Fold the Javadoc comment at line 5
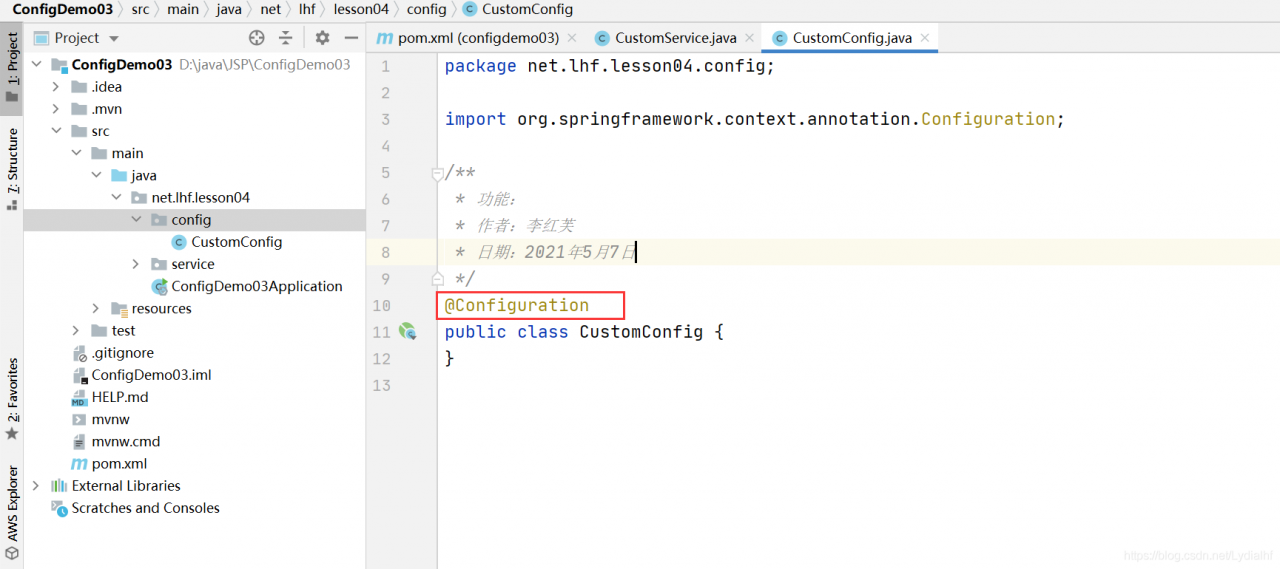Screen dimensions: 1280x569 [x=437, y=173]
